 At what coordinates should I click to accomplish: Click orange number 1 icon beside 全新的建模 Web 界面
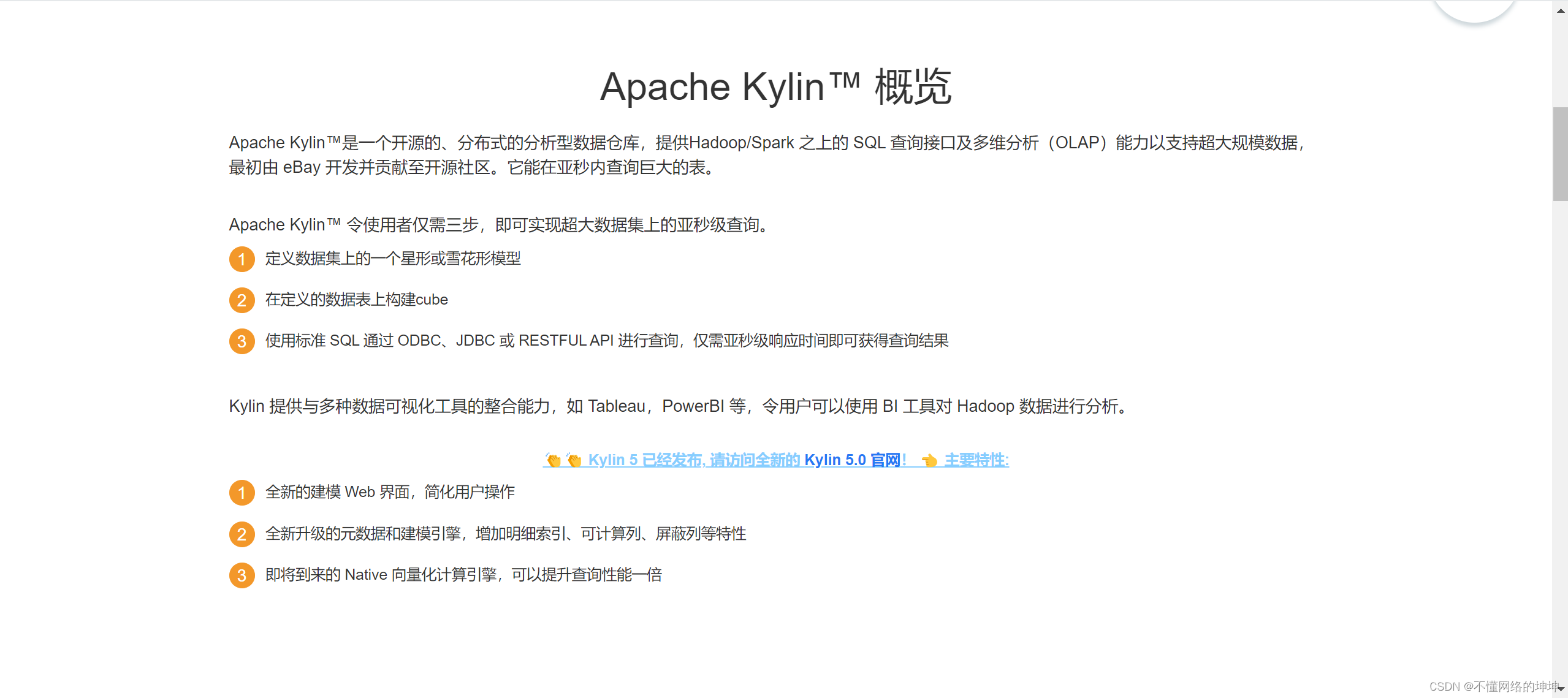(x=242, y=493)
